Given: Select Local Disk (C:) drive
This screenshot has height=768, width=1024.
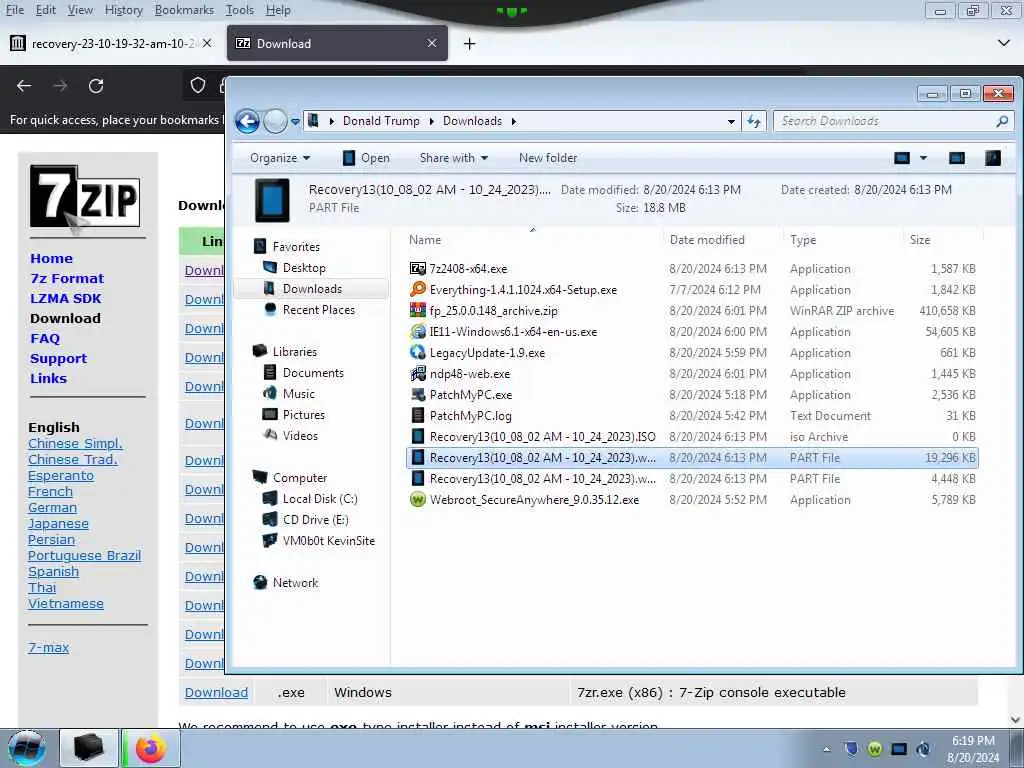Looking at the screenshot, I should (x=320, y=498).
